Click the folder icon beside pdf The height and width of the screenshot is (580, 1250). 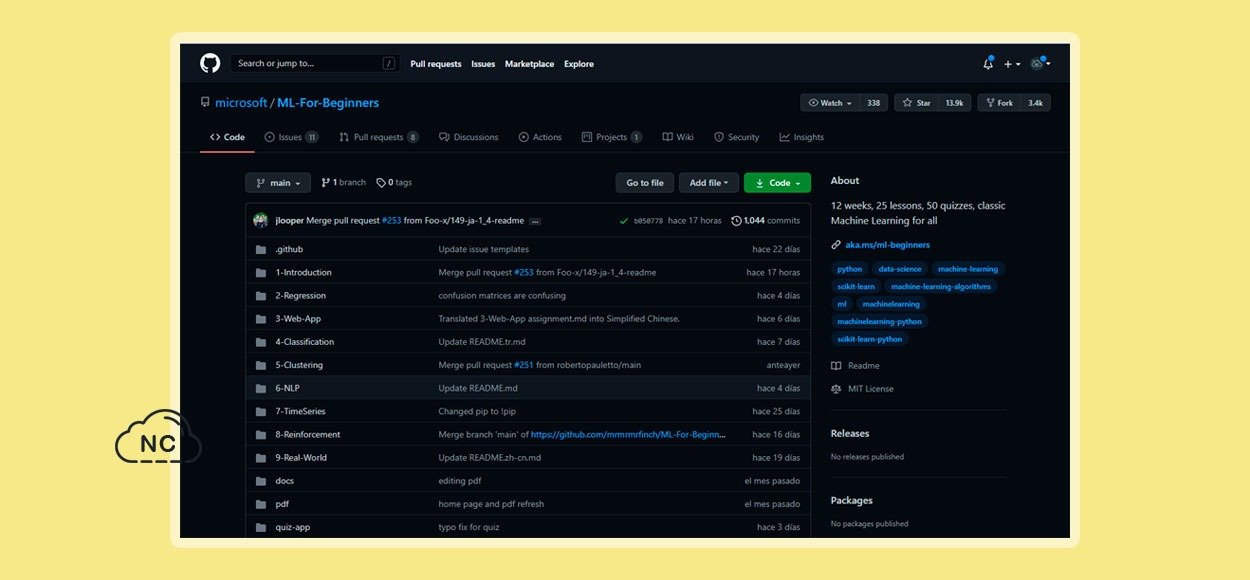[x=260, y=504]
